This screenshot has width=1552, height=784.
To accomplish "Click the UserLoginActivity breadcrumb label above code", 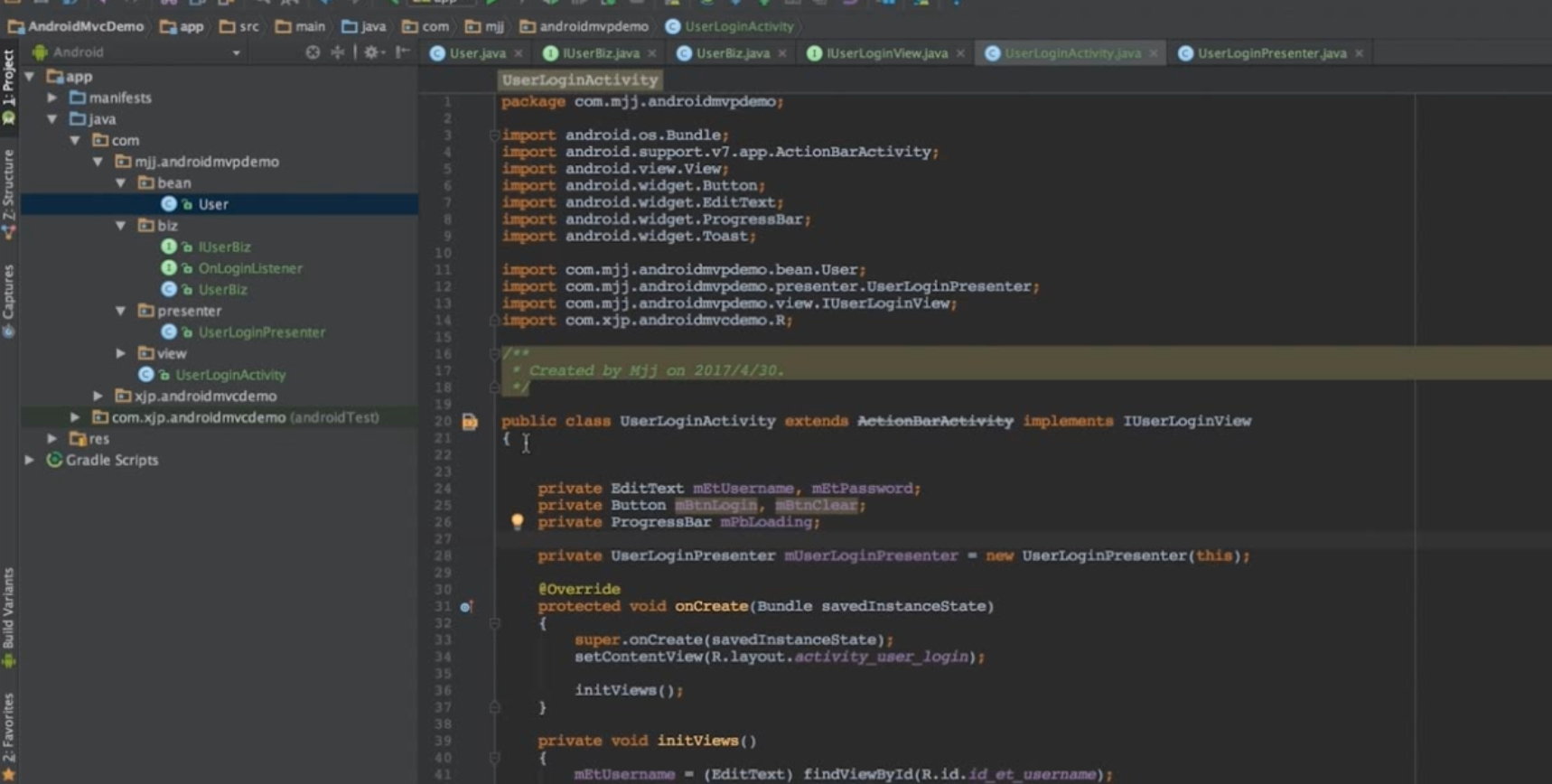I will tap(580, 79).
